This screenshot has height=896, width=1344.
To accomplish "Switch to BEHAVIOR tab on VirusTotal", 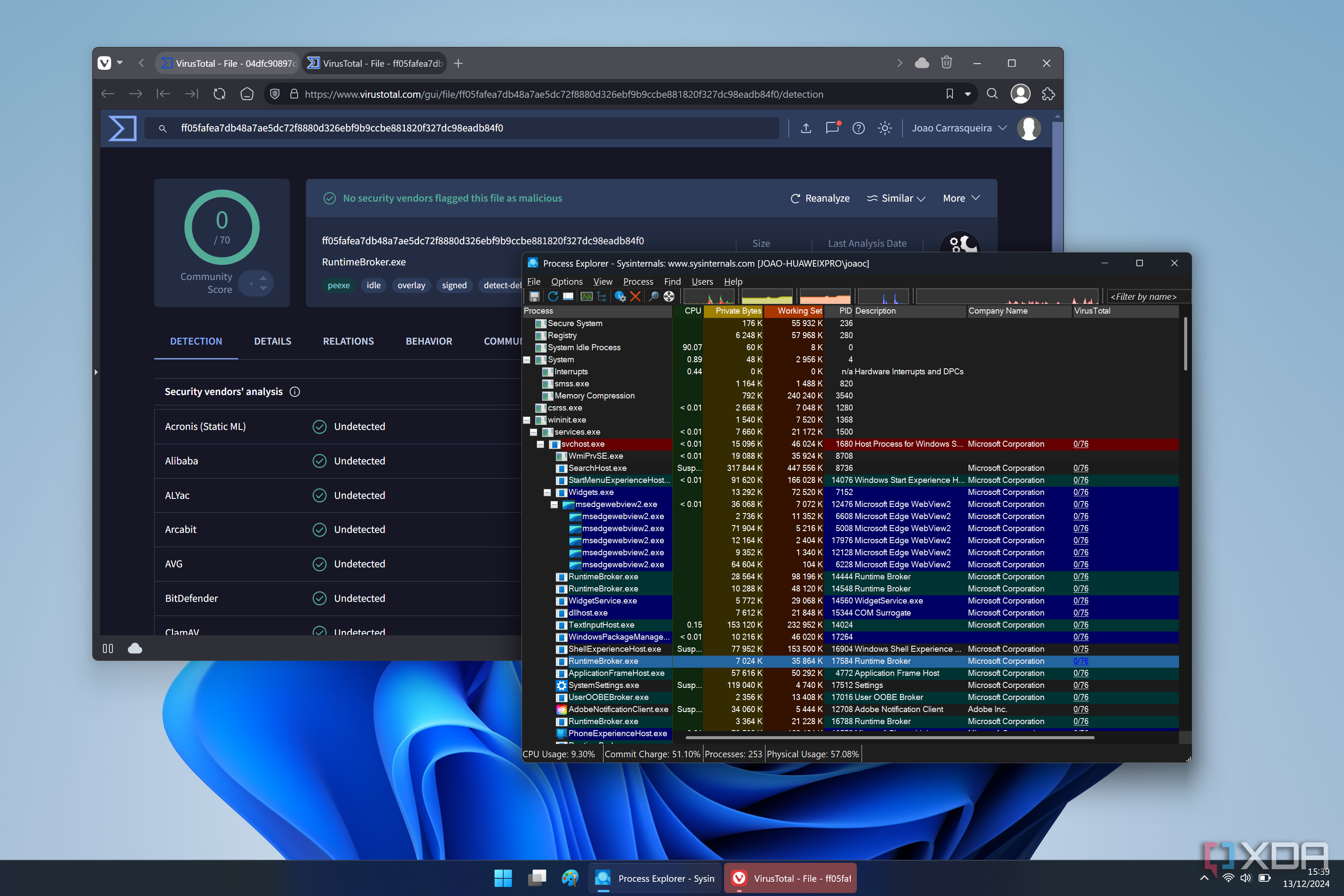I will coord(429,341).
